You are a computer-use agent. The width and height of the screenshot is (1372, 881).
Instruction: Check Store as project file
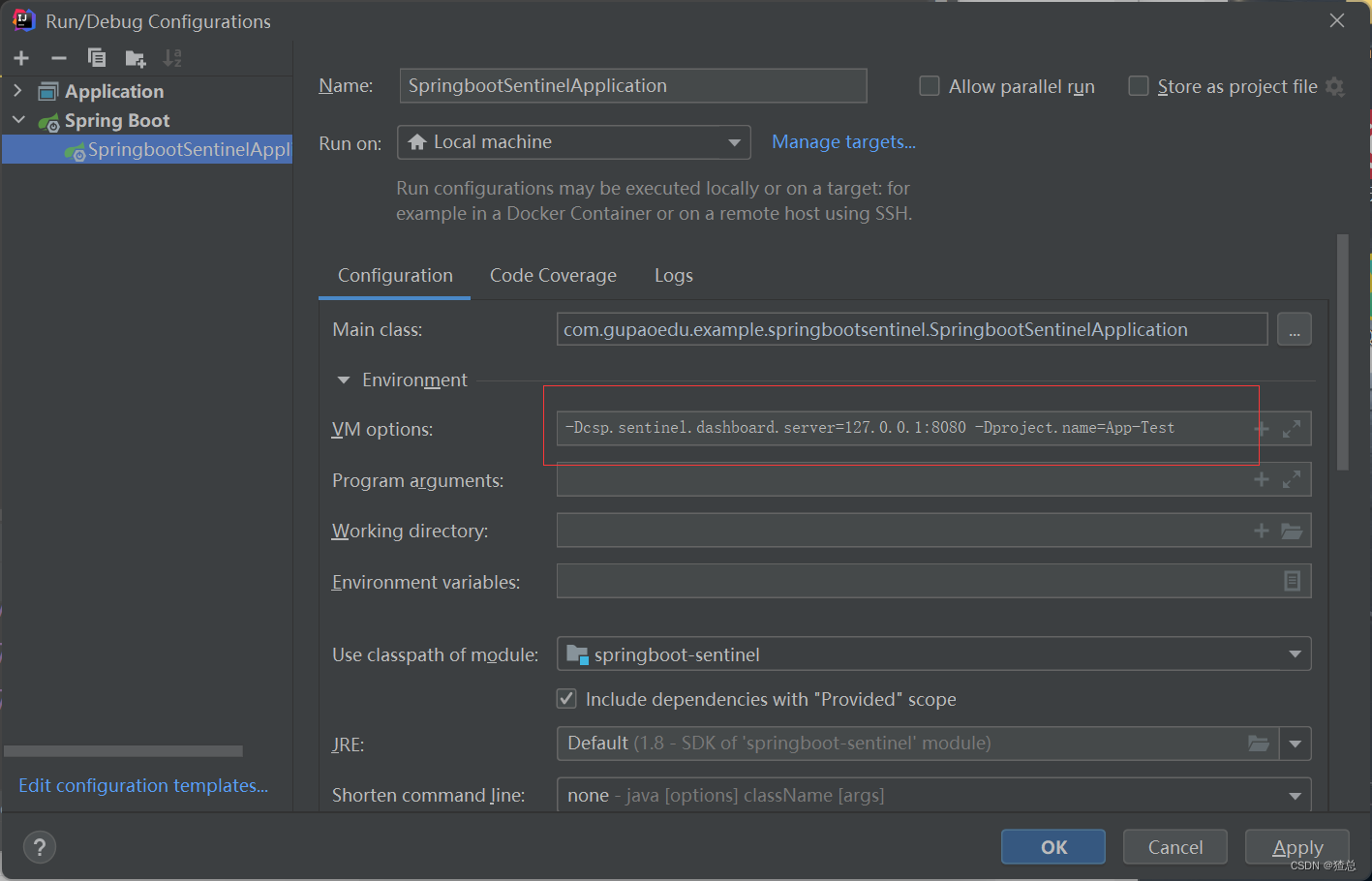point(1139,86)
